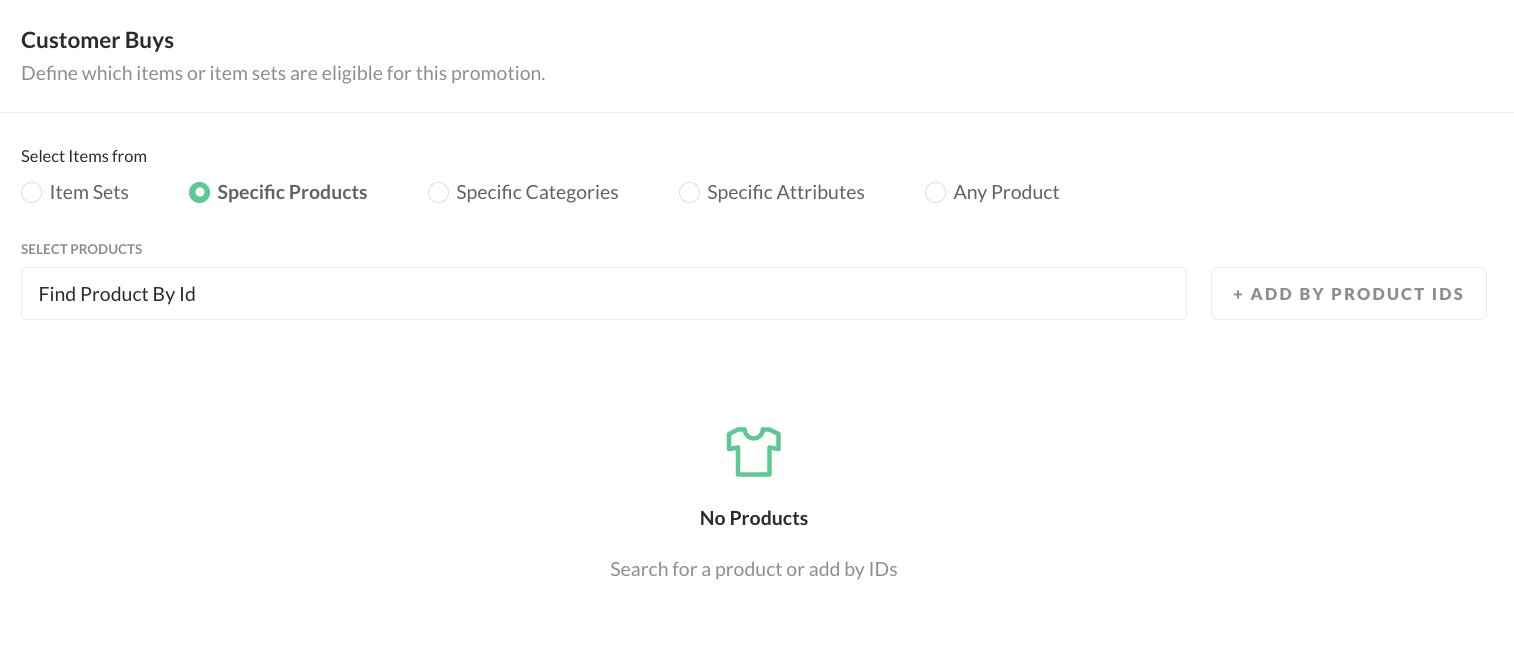This screenshot has width=1514, height=652.
Task: Select the Item Sets radio circle
Action: (32, 193)
